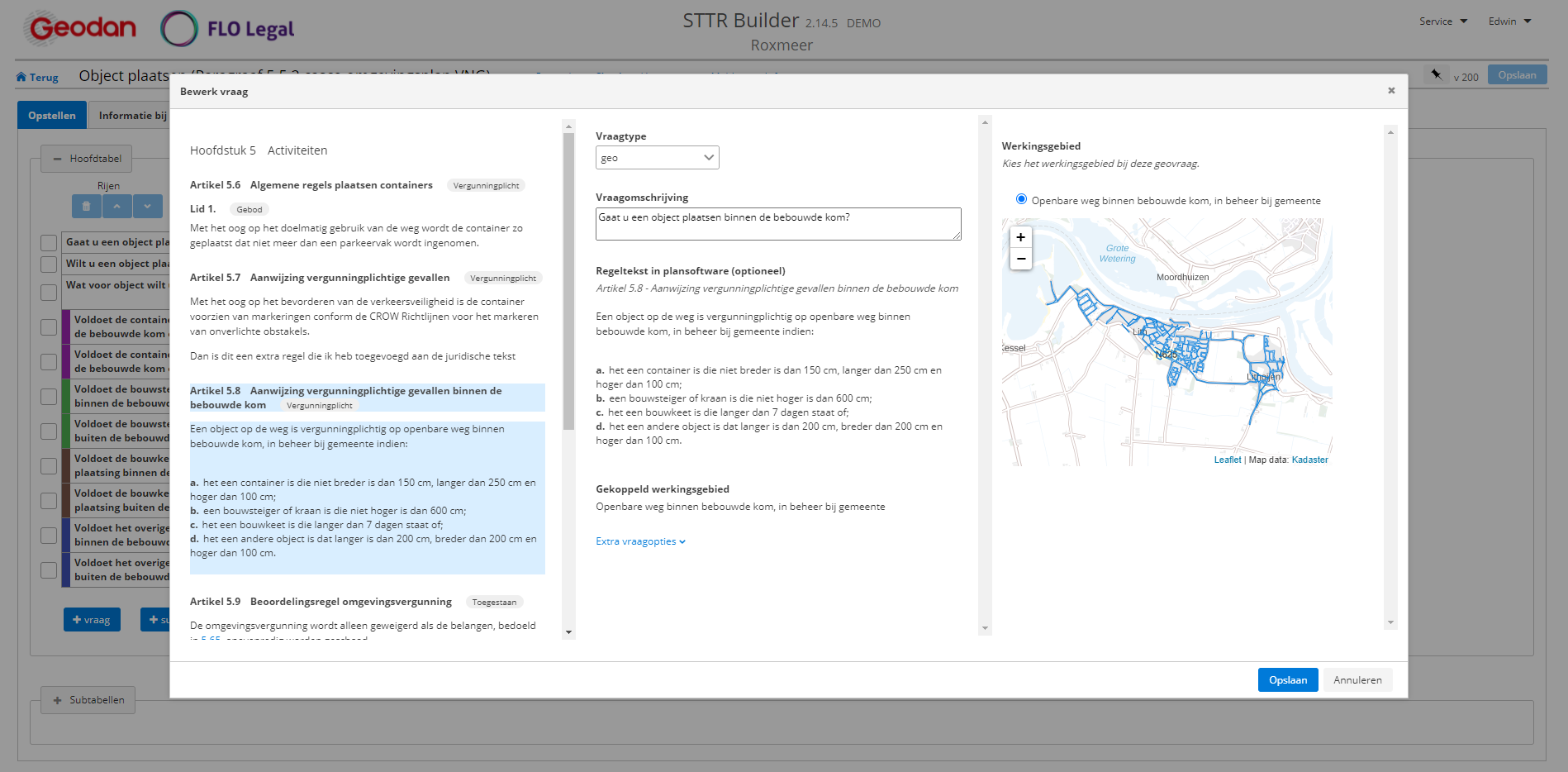Switch to the Opstellen tab
1568x772 pixels.
pos(51,116)
